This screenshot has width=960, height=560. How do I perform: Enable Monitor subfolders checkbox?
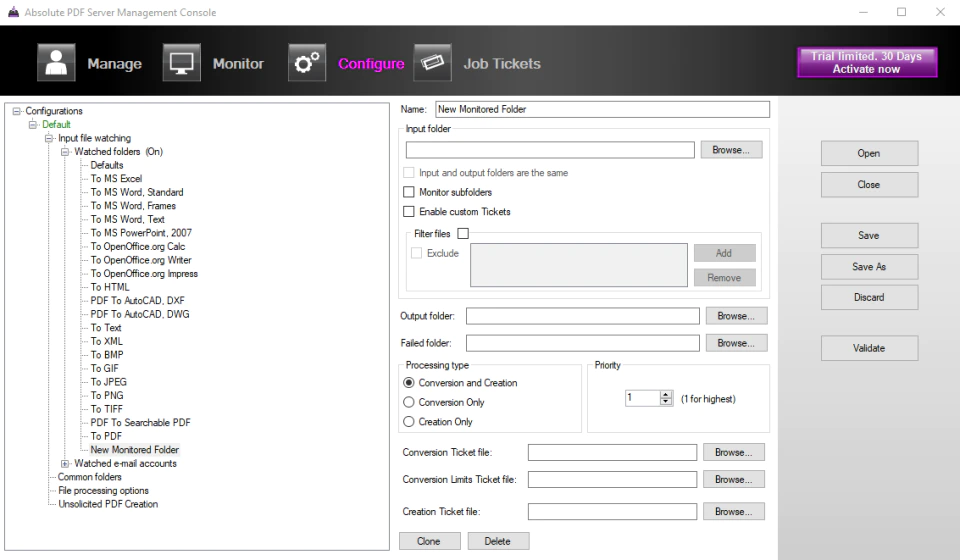408,192
